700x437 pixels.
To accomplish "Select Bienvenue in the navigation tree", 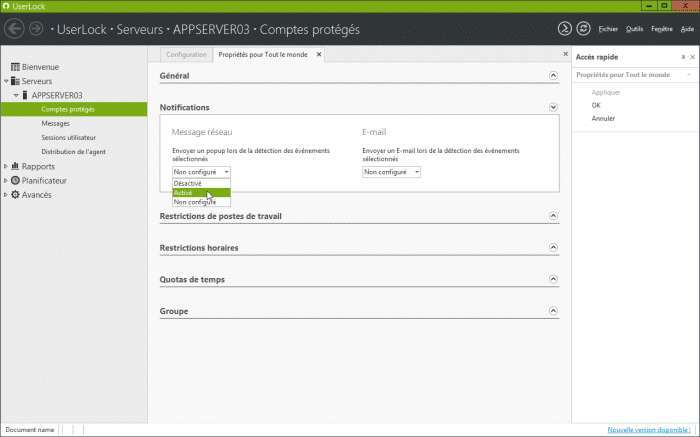I will [x=40, y=67].
